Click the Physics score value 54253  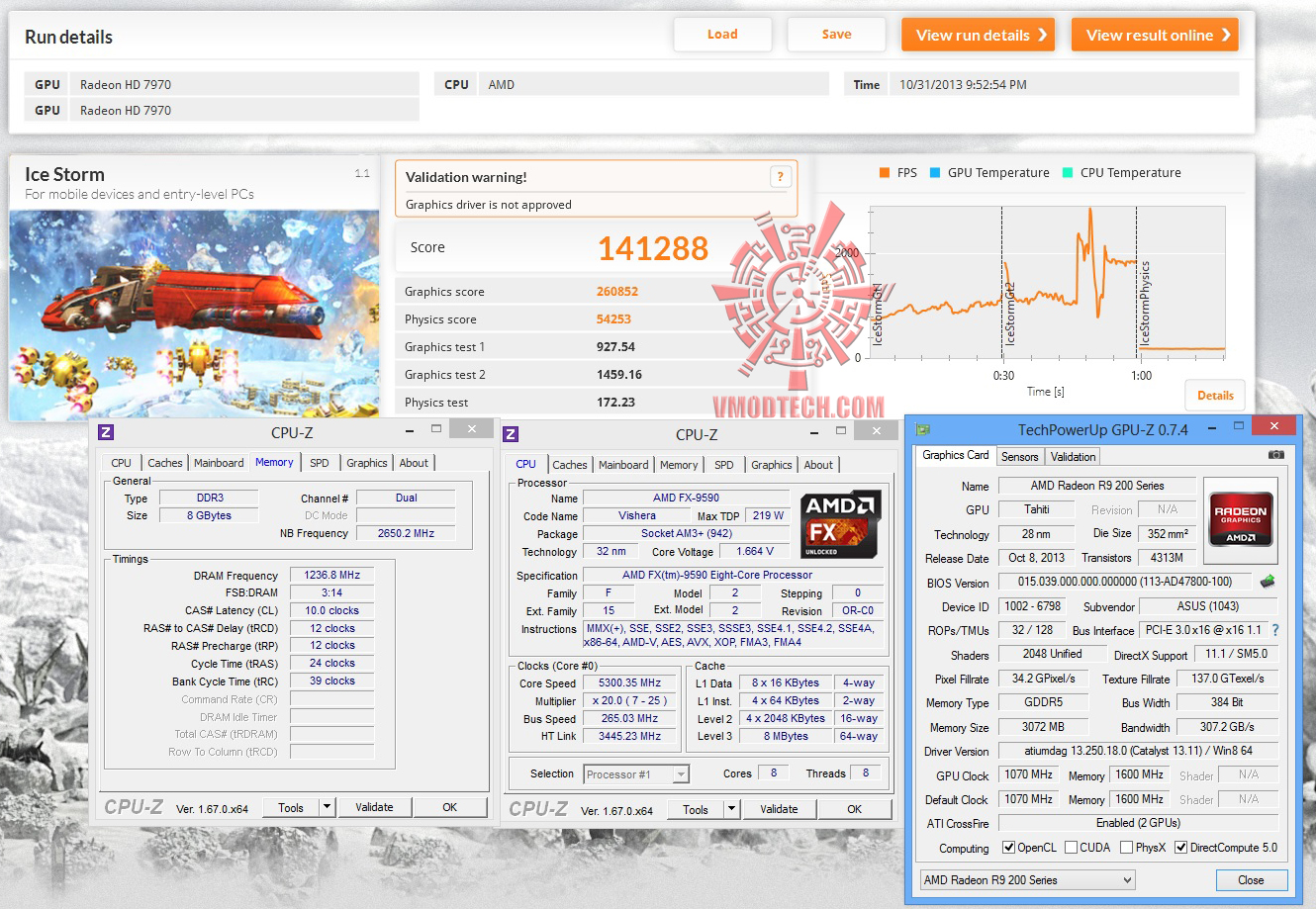pos(613,319)
